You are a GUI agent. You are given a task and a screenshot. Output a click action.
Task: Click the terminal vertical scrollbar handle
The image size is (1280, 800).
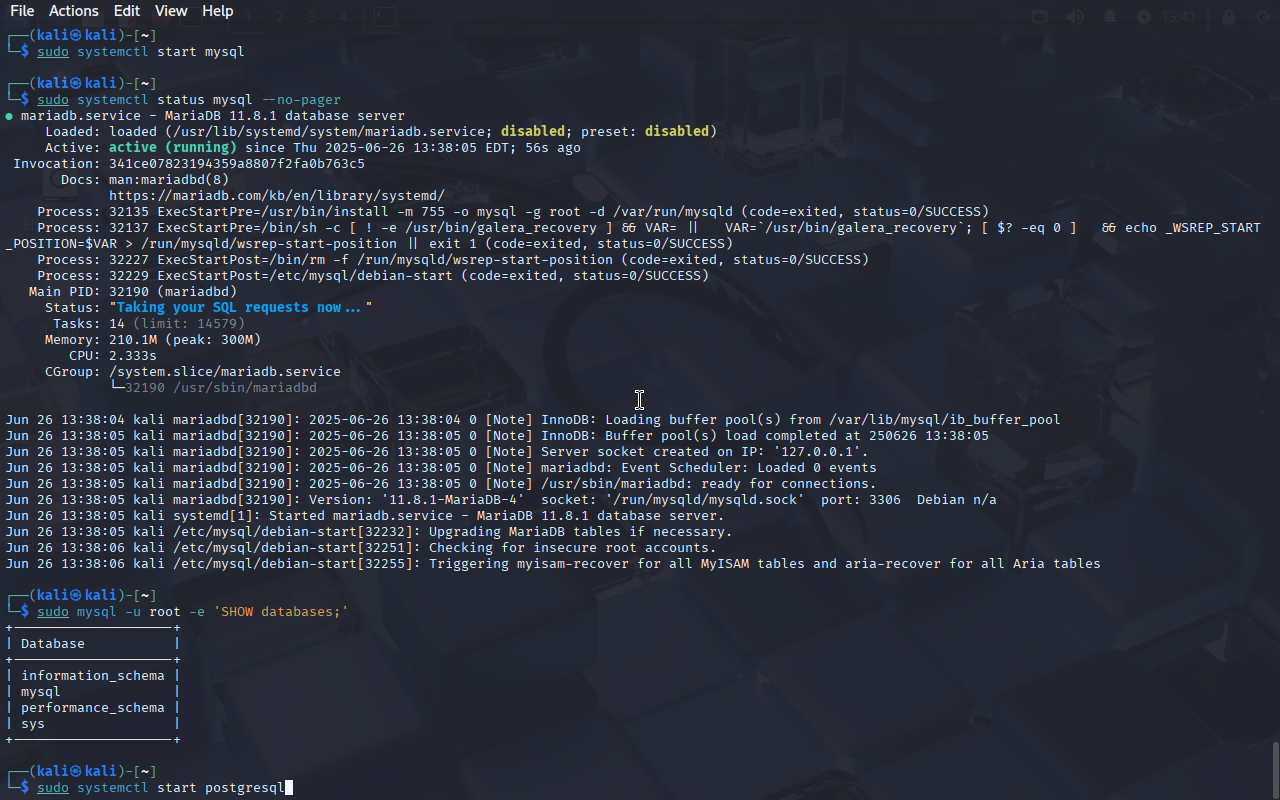[x=1275, y=769]
